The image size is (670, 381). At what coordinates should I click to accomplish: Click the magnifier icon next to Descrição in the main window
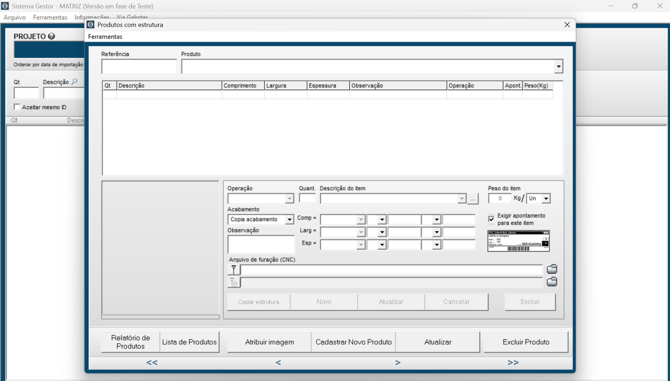point(74,81)
